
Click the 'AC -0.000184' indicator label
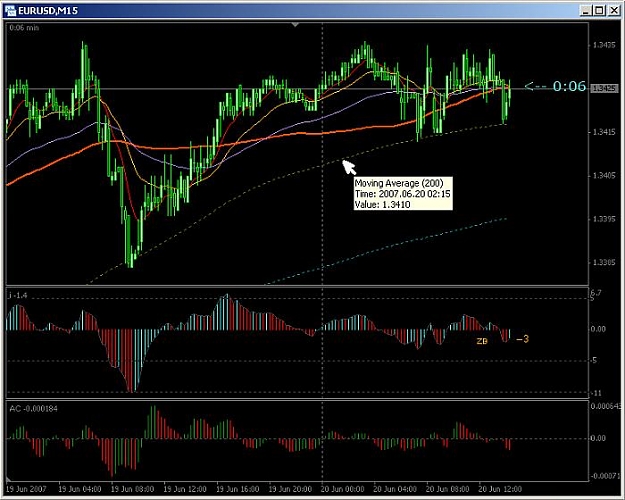[33, 409]
